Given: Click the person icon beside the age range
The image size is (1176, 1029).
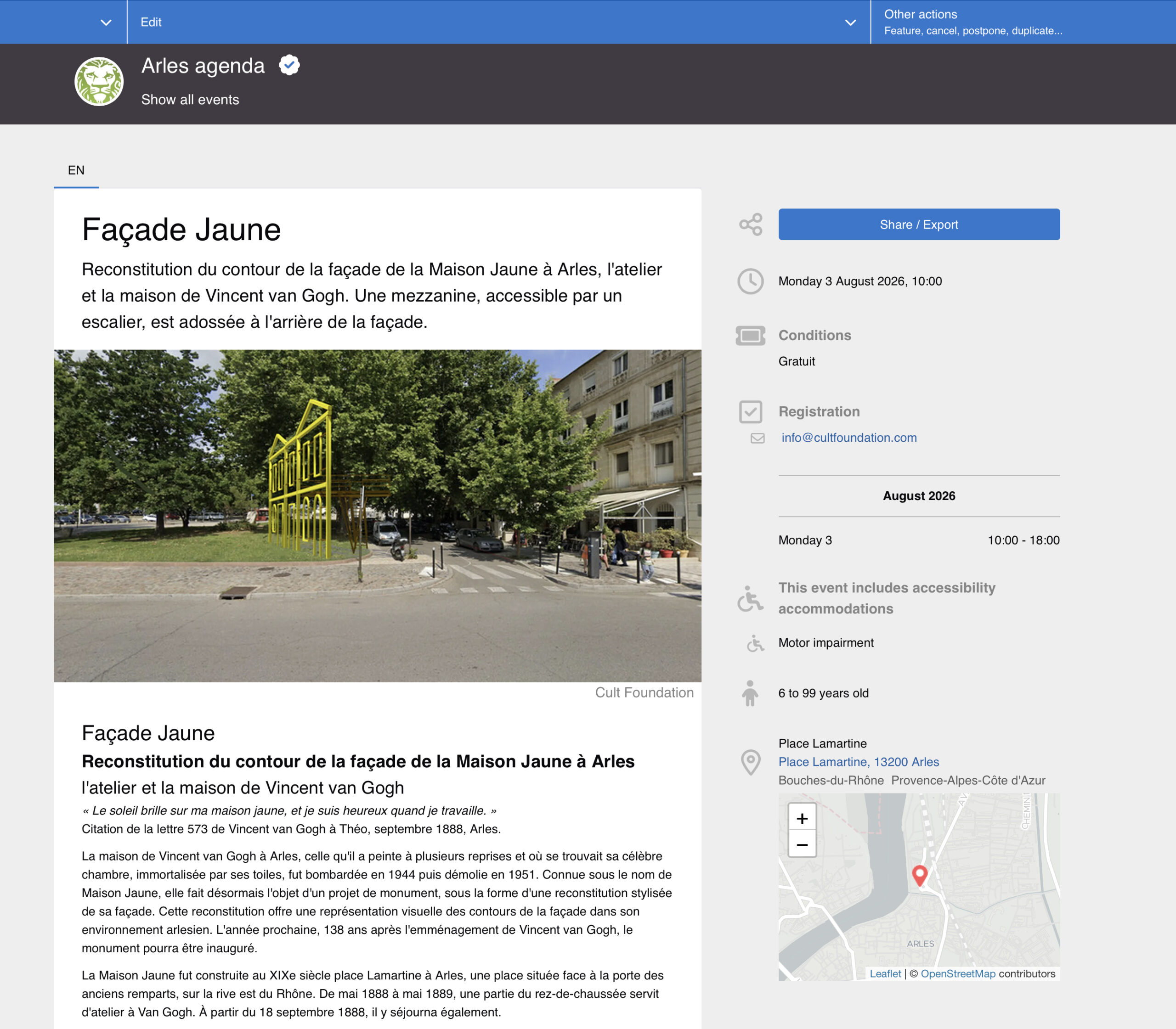Looking at the screenshot, I should [750, 693].
